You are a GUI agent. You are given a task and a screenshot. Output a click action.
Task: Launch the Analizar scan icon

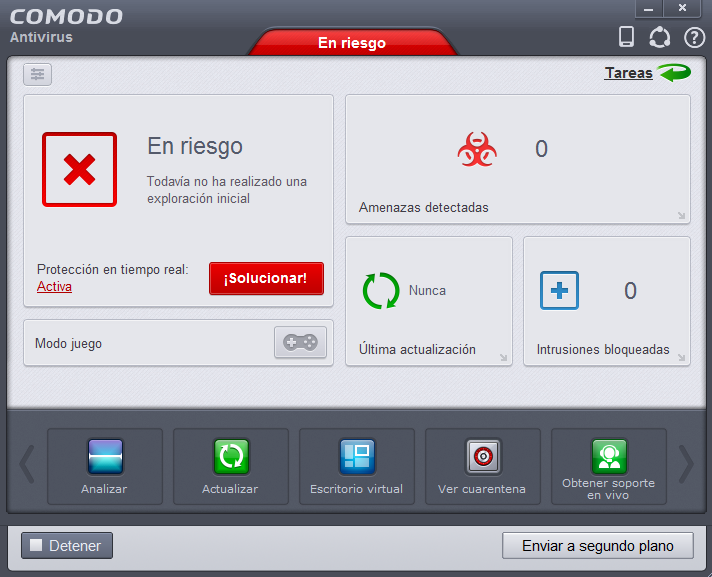point(105,457)
